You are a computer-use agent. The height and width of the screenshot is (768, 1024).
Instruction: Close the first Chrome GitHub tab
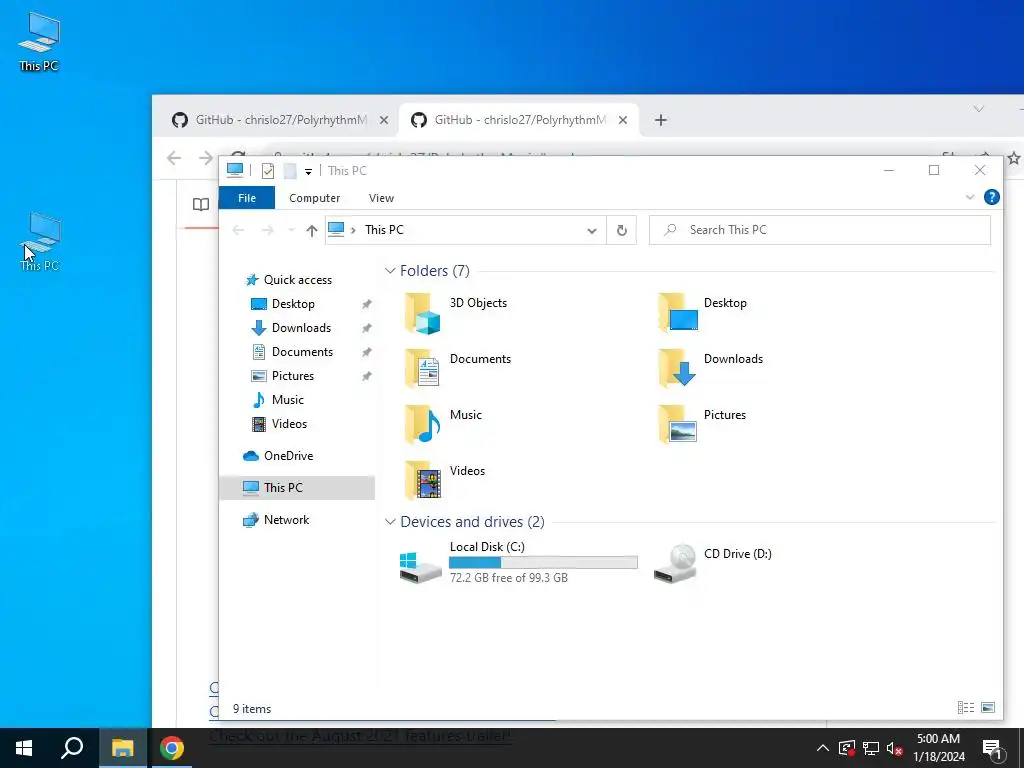(x=384, y=120)
